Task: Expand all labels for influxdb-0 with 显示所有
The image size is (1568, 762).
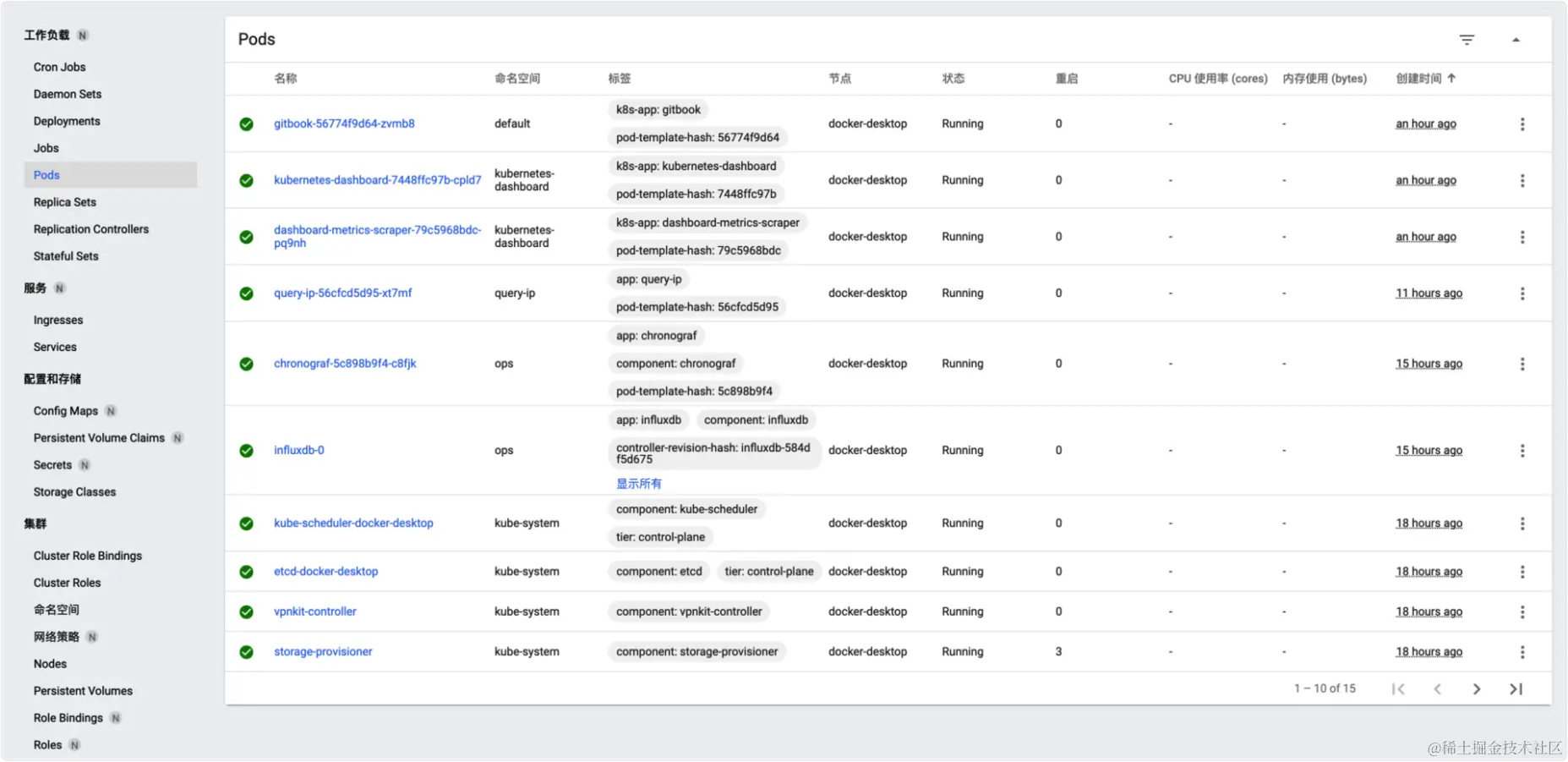Action: (638, 484)
